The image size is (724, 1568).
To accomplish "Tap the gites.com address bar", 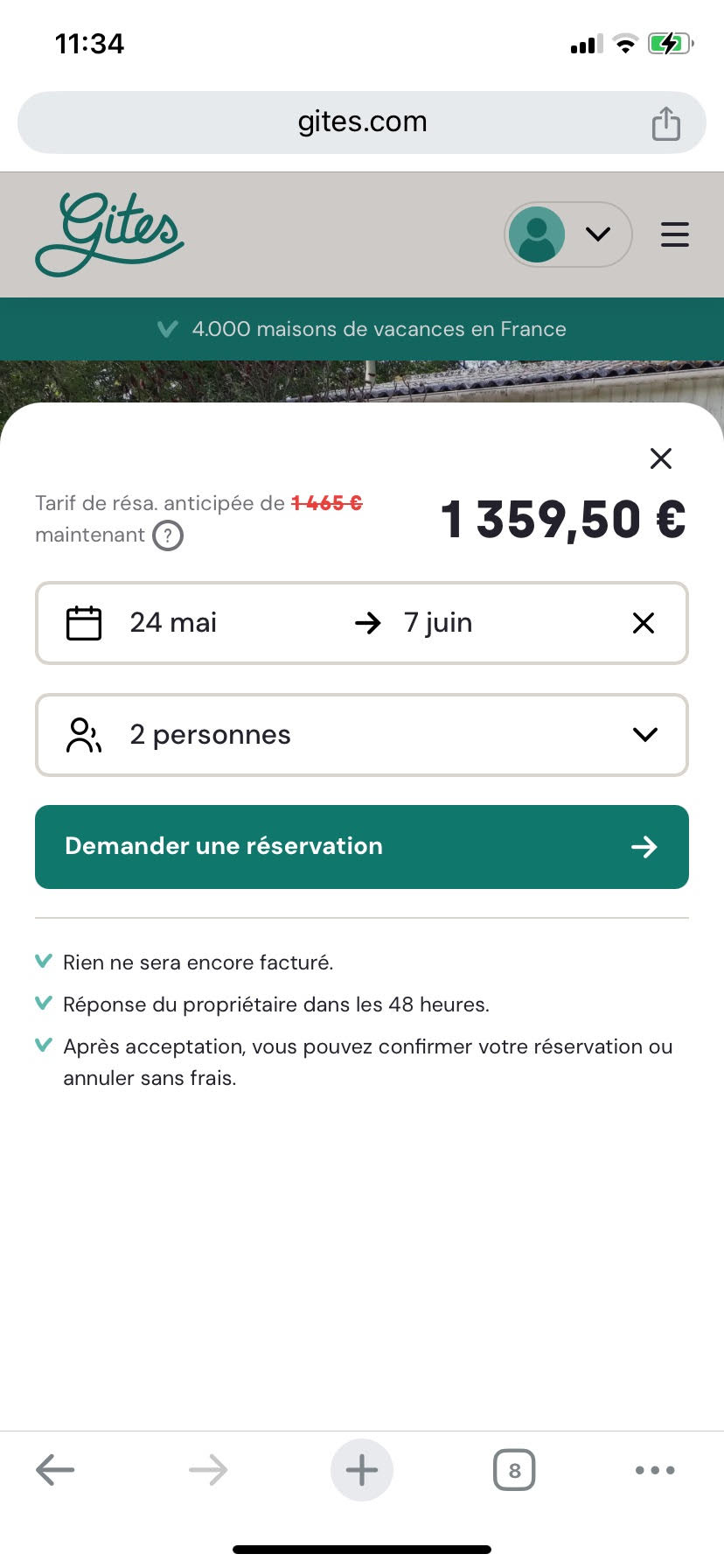I will pos(362,122).
